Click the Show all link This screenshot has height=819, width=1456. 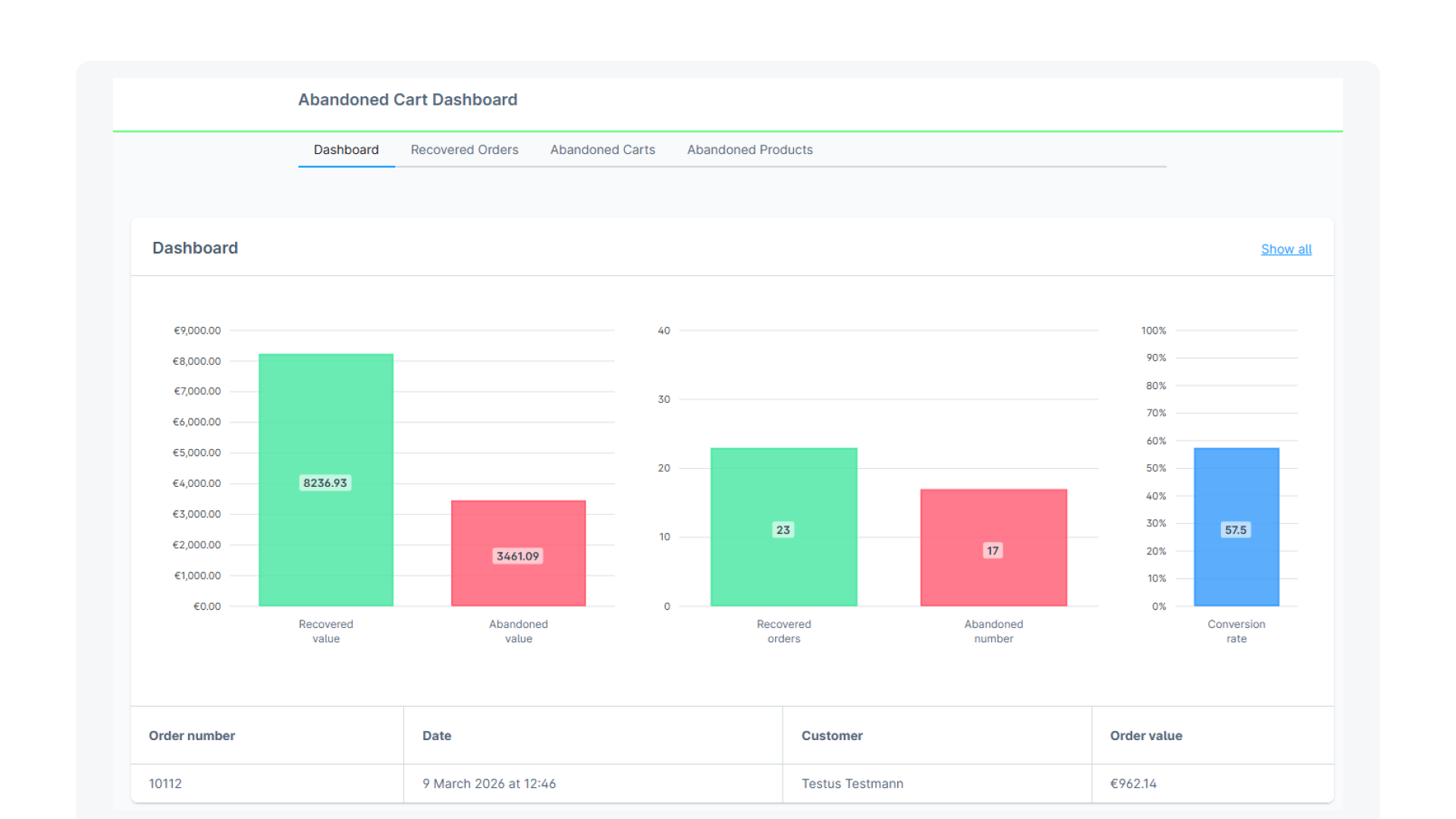point(1285,249)
